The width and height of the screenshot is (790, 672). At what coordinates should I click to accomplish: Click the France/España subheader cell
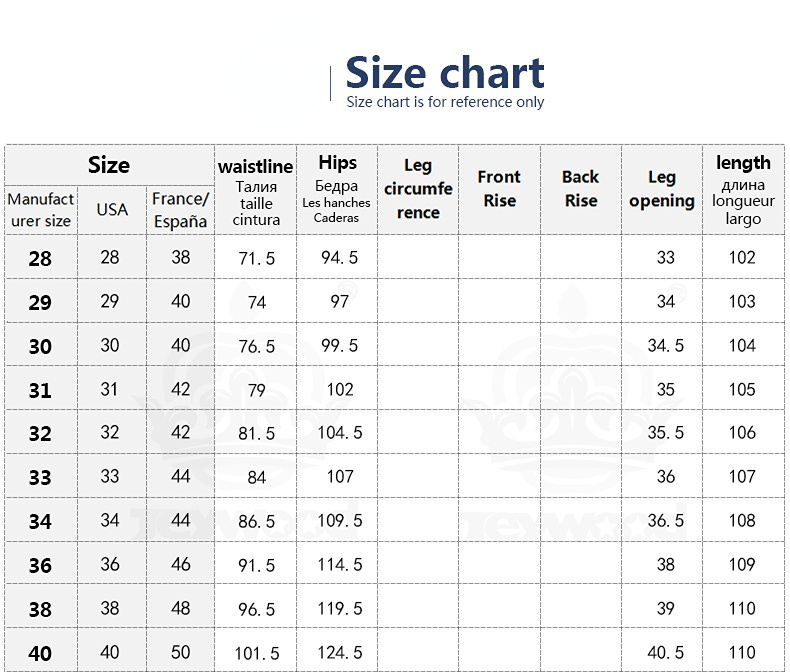click(x=180, y=211)
